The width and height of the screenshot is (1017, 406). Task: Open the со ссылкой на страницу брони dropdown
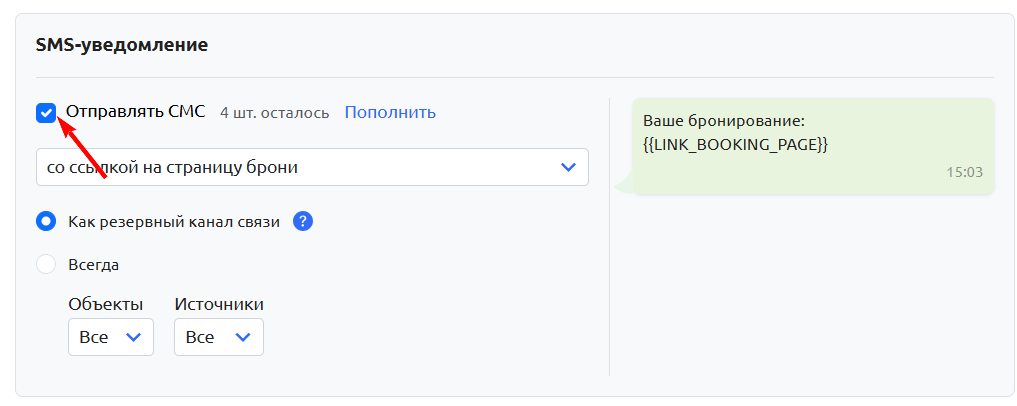point(312,167)
